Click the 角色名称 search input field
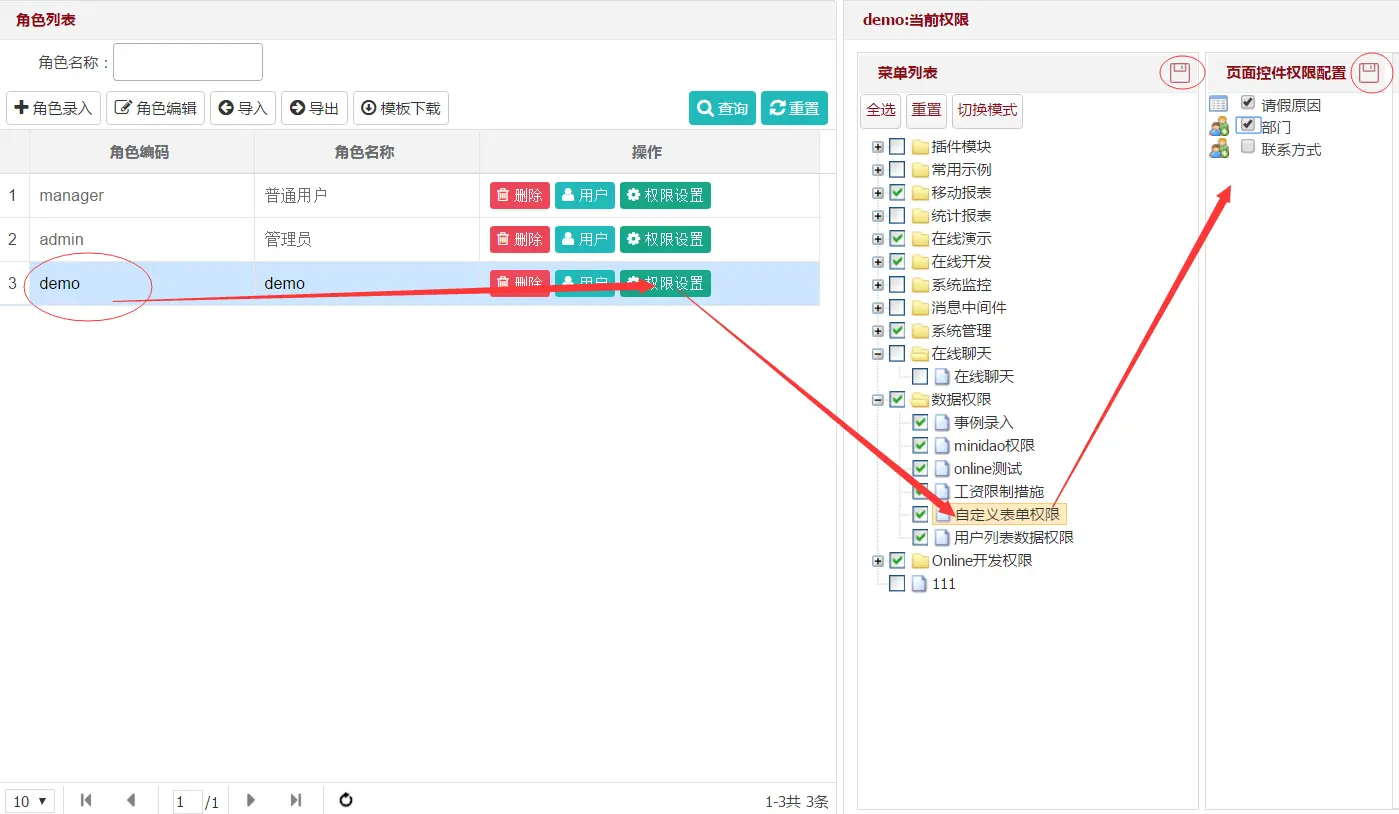Screen dimensions: 1399x814 [x=188, y=62]
